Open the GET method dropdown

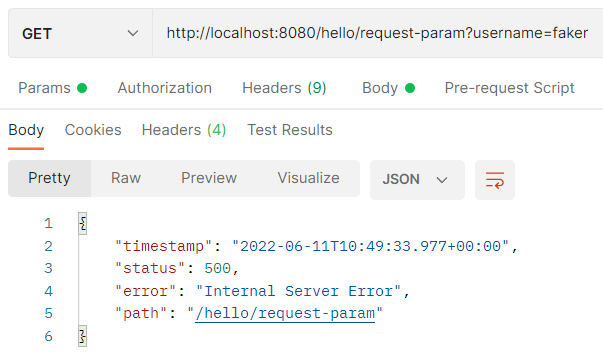coord(80,33)
